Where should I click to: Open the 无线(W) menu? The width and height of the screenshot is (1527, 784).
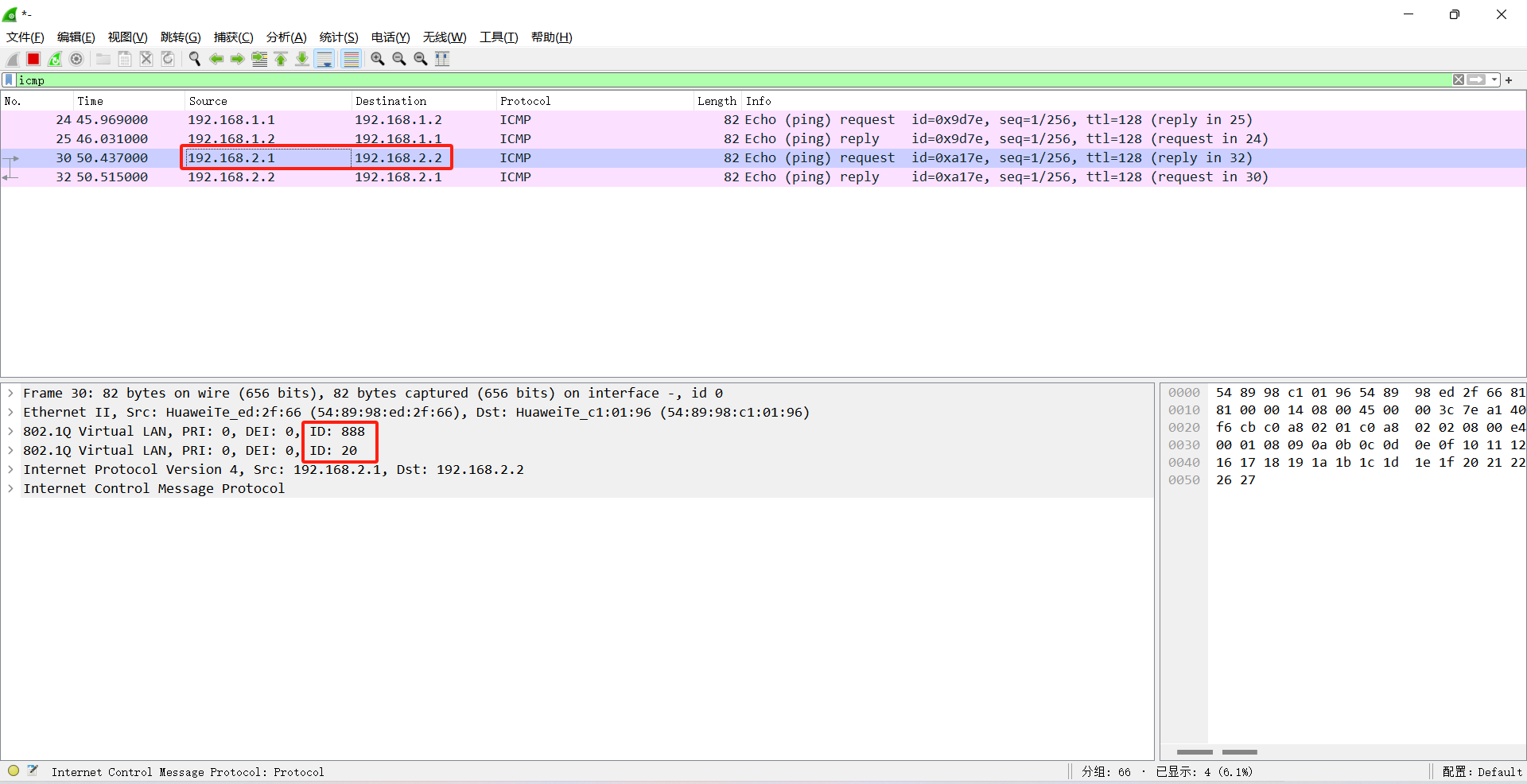[445, 37]
